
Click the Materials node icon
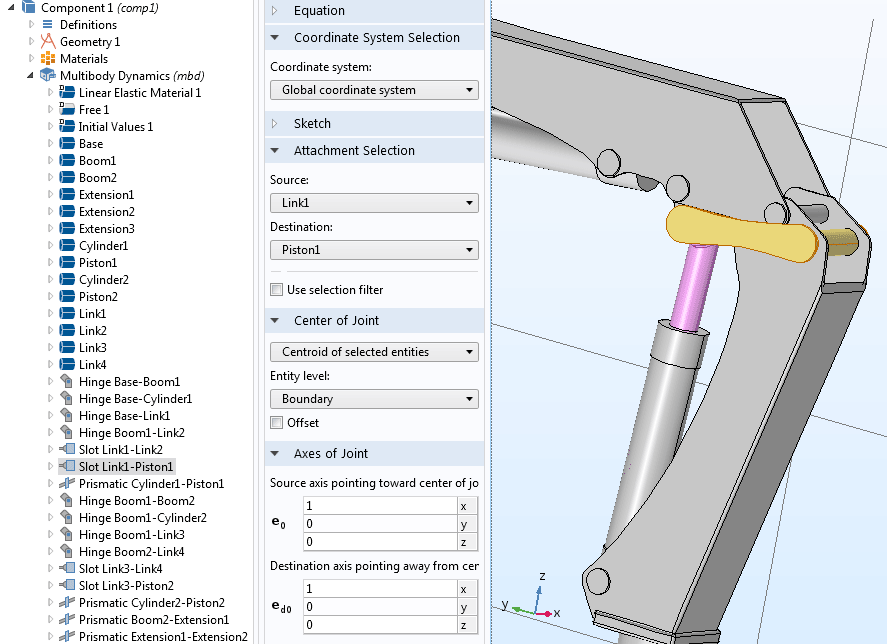click(x=48, y=59)
